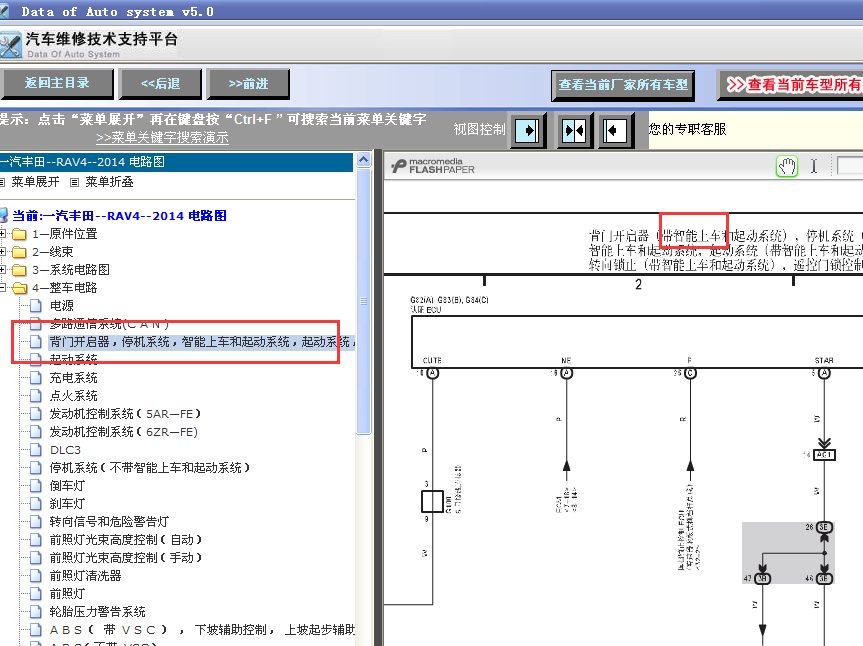Click the app logo icon beside 汽车维修技术支持平台
This screenshot has width=863, height=646.
click(x=11, y=45)
